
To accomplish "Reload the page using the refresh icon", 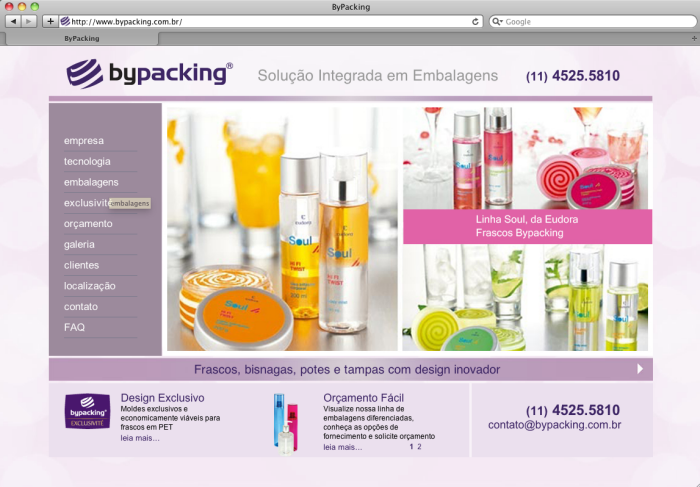I will click(475, 21).
